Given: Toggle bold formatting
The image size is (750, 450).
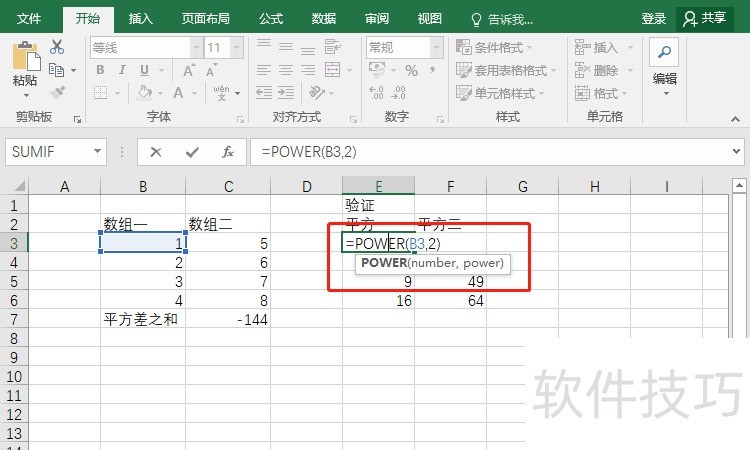Looking at the screenshot, I should (100, 70).
